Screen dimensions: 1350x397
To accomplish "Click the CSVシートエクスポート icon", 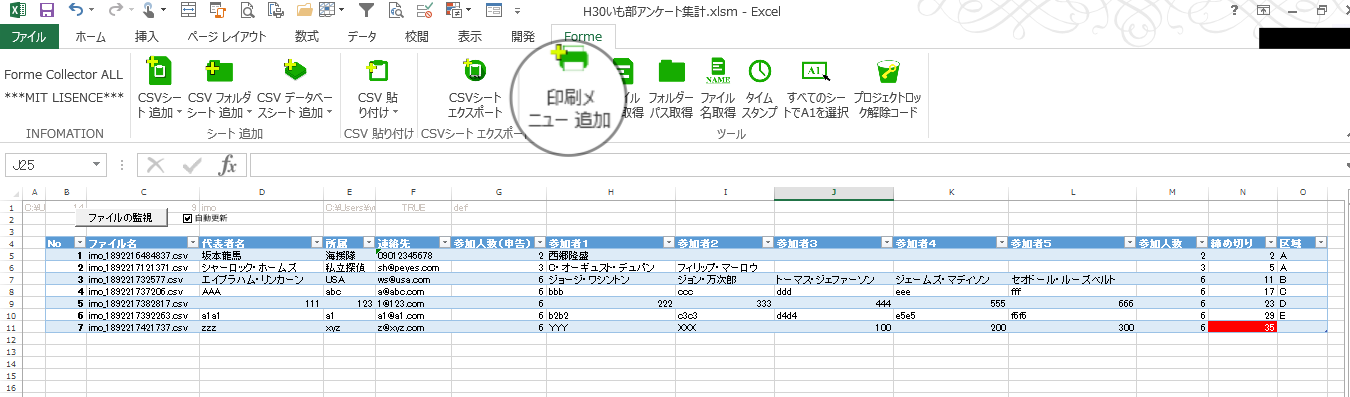I will point(474,71).
